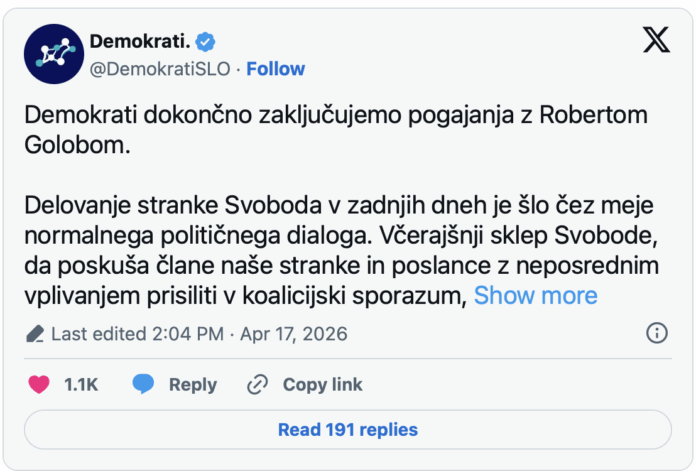Open the X logo in the corner
Viewport: 696px width, 471px height.
(x=656, y=40)
